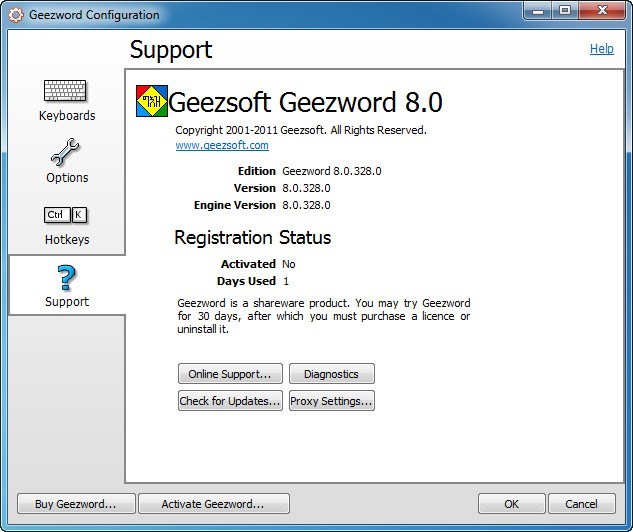Run Diagnostics
Screen dimensions: 633x532
pyautogui.click(x=332, y=374)
